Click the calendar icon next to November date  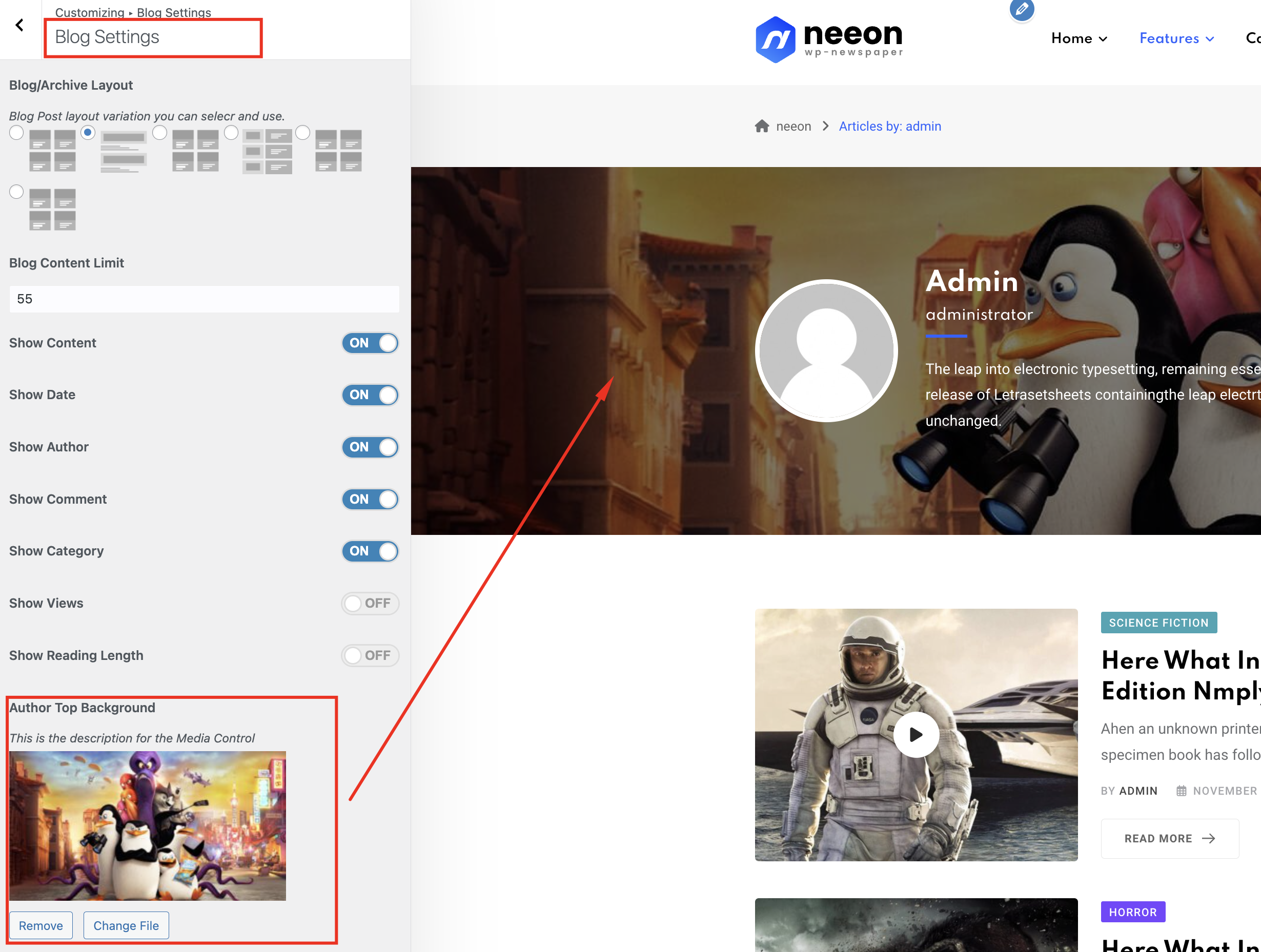coord(1181,791)
